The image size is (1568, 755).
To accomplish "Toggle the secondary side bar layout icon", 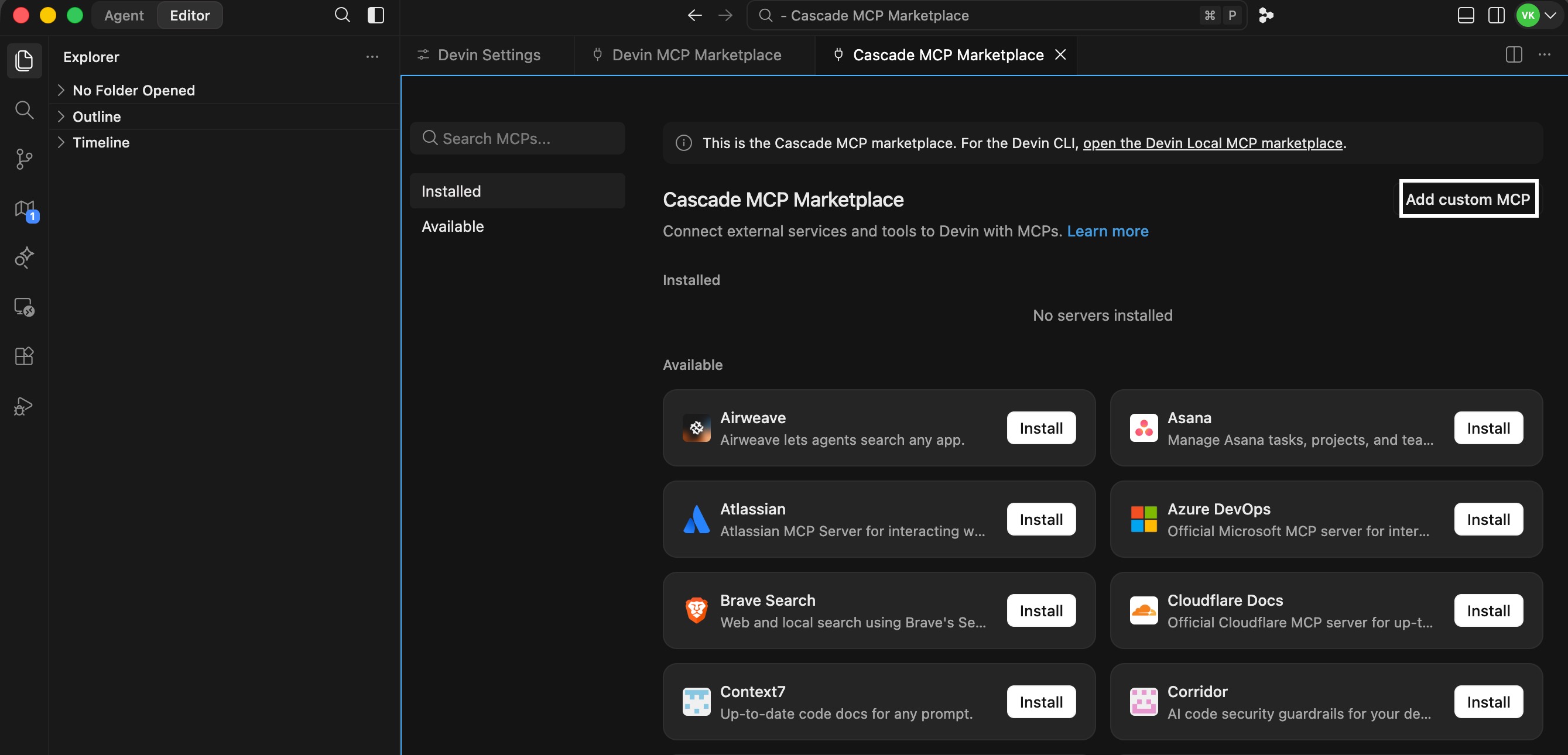I will [1496, 15].
